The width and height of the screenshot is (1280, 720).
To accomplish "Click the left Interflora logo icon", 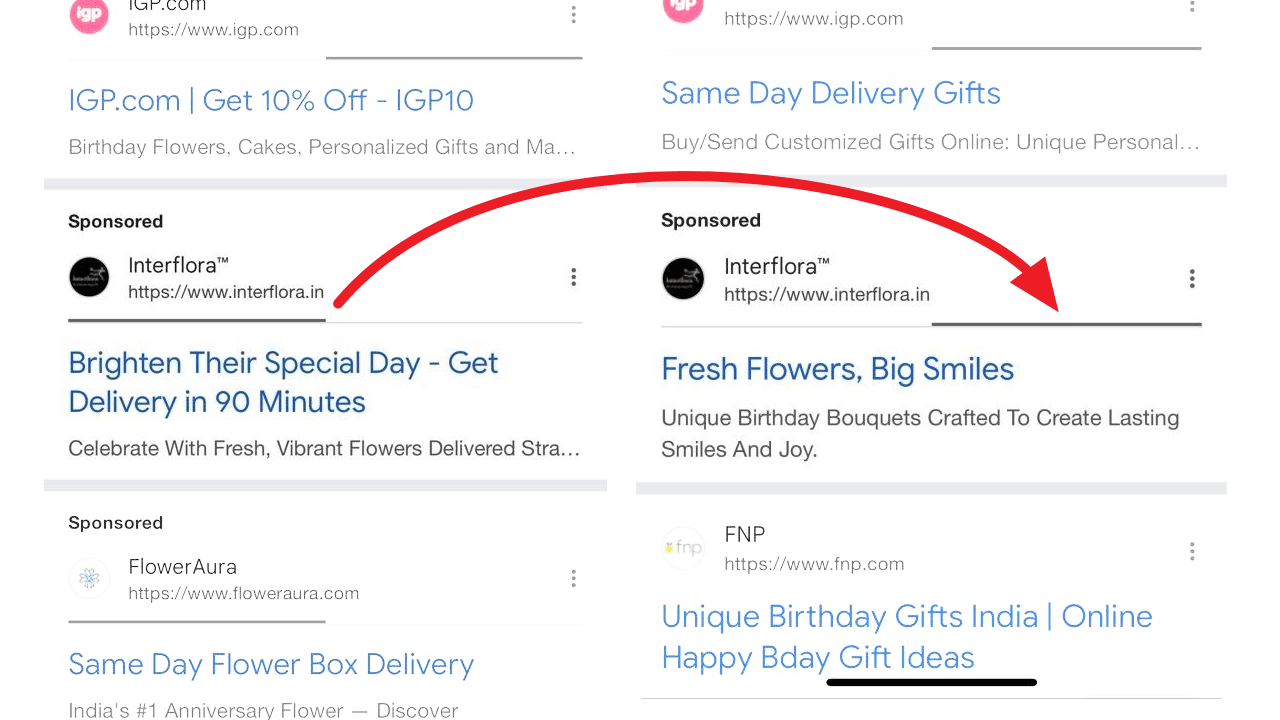I will [89, 277].
